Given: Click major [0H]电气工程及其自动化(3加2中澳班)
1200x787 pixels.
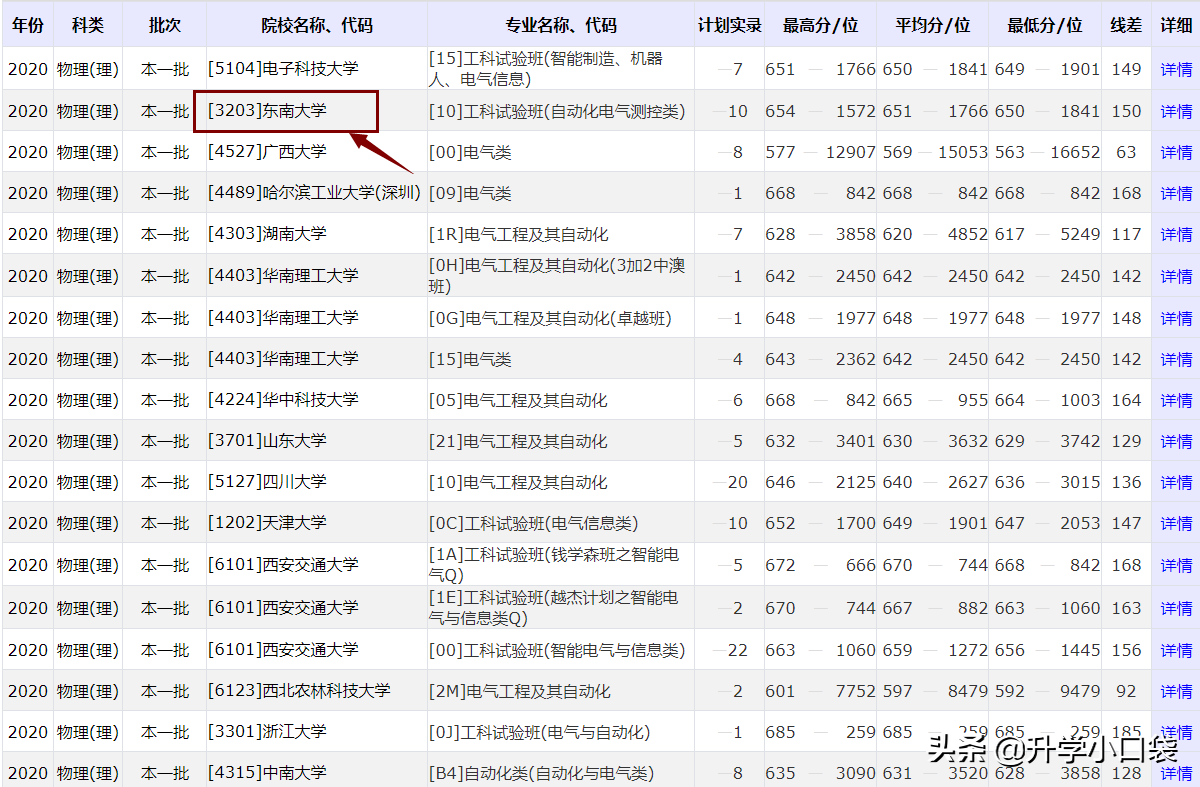Looking at the screenshot, I should (x=557, y=276).
